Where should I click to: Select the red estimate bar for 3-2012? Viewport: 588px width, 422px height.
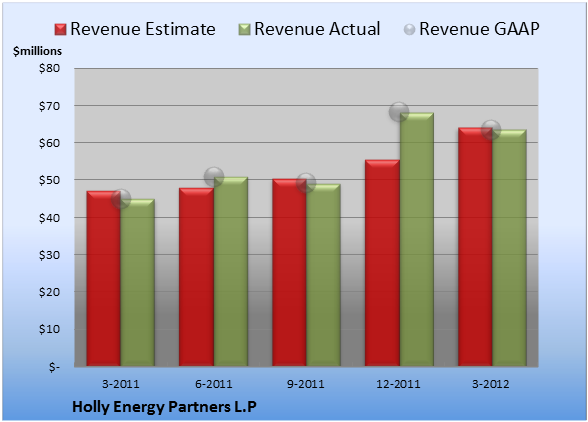coord(475,247)
